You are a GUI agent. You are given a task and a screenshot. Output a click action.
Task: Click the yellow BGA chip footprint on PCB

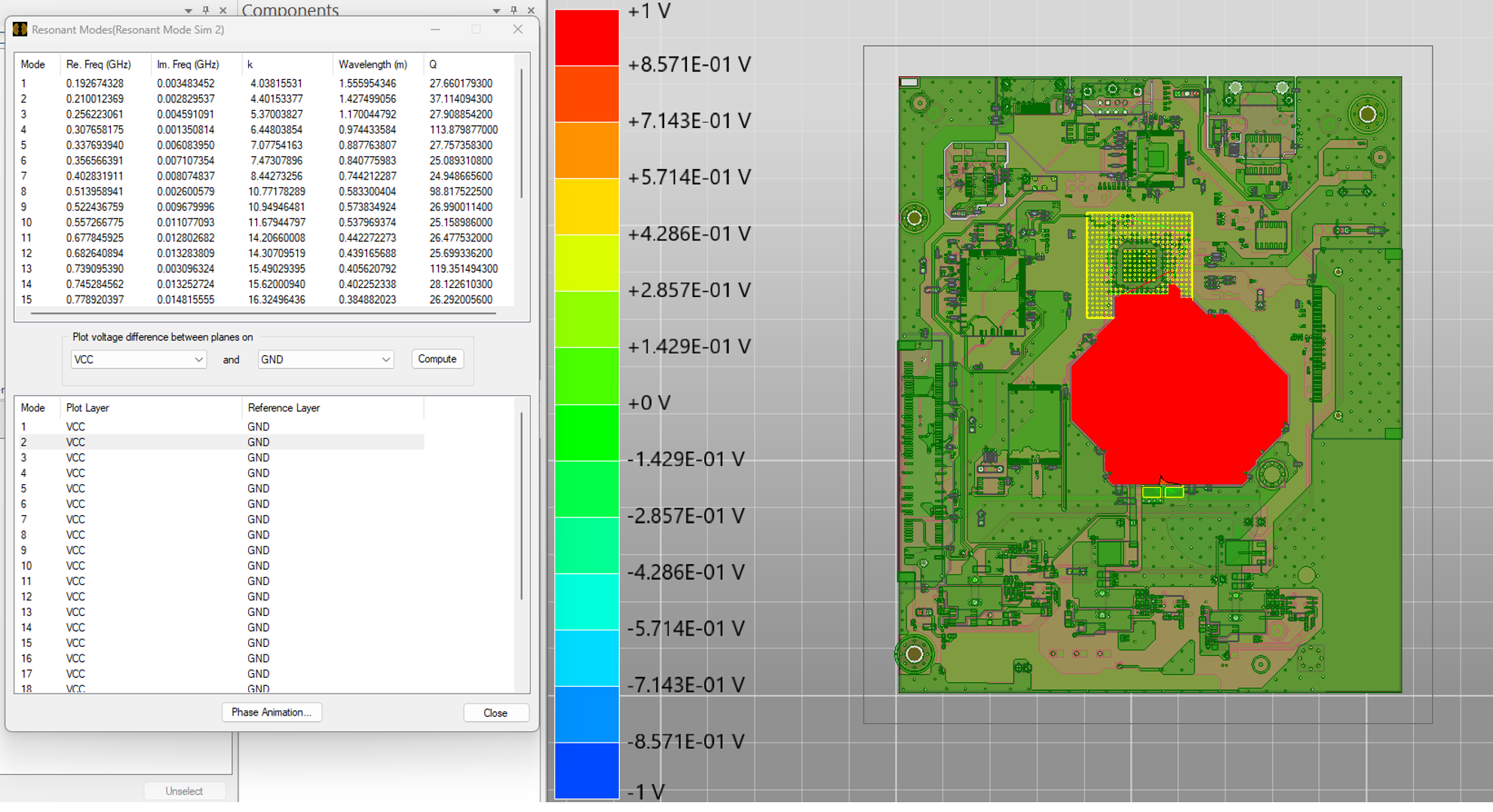(1139, 265)
